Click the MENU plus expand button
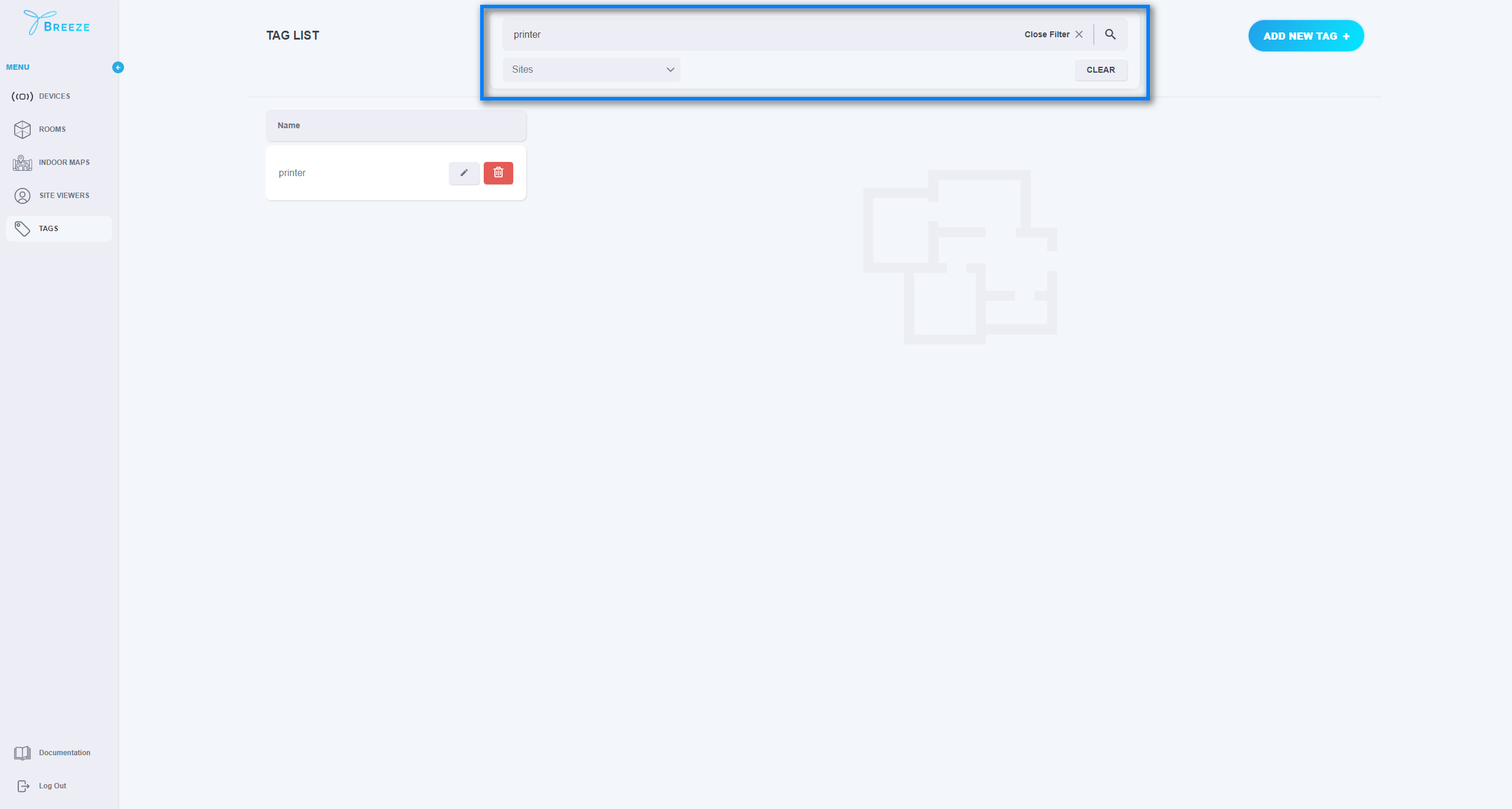Viewport: 1512px width, 809px height. tap(118, 67)
